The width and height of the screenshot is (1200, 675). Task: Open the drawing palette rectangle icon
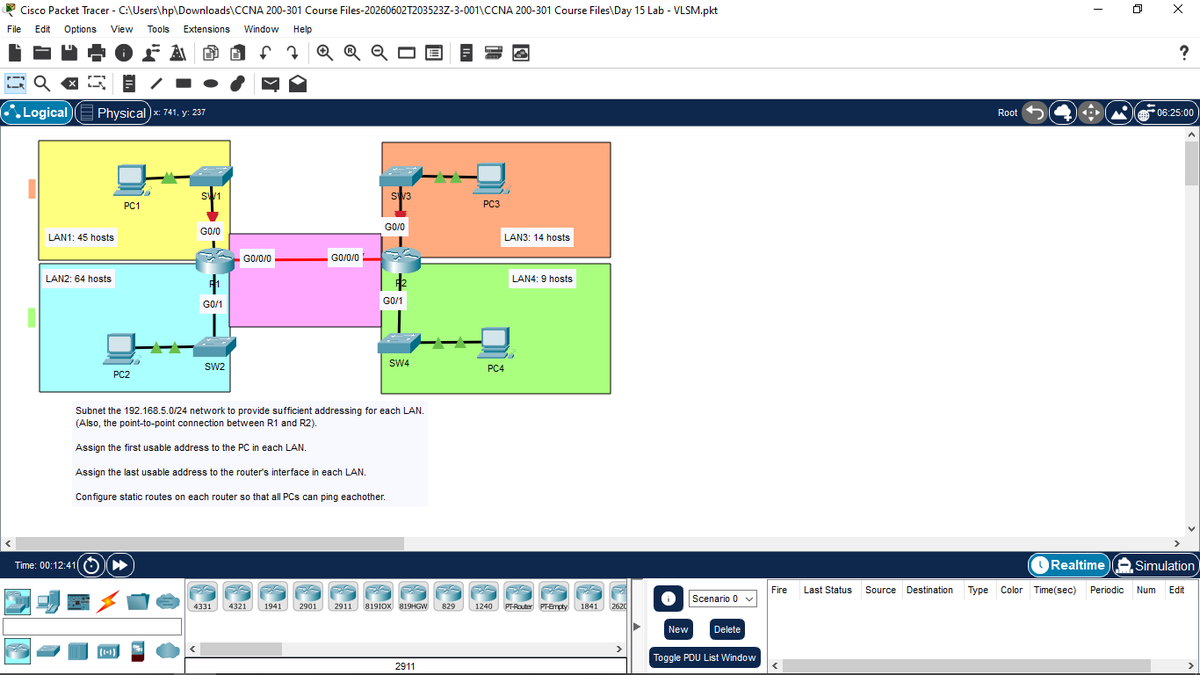point(407,53)
